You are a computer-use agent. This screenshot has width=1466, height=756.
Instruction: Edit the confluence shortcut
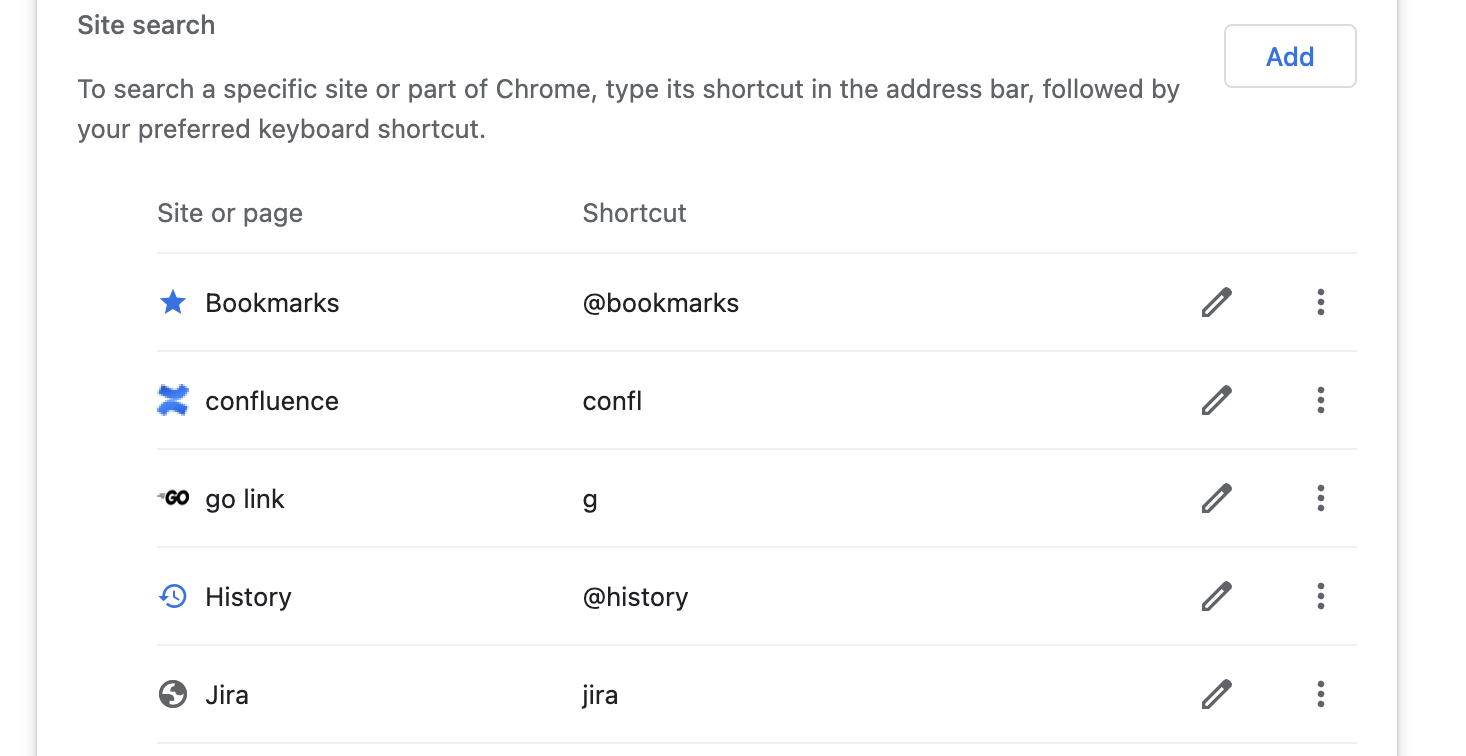tap(1216, 400)
